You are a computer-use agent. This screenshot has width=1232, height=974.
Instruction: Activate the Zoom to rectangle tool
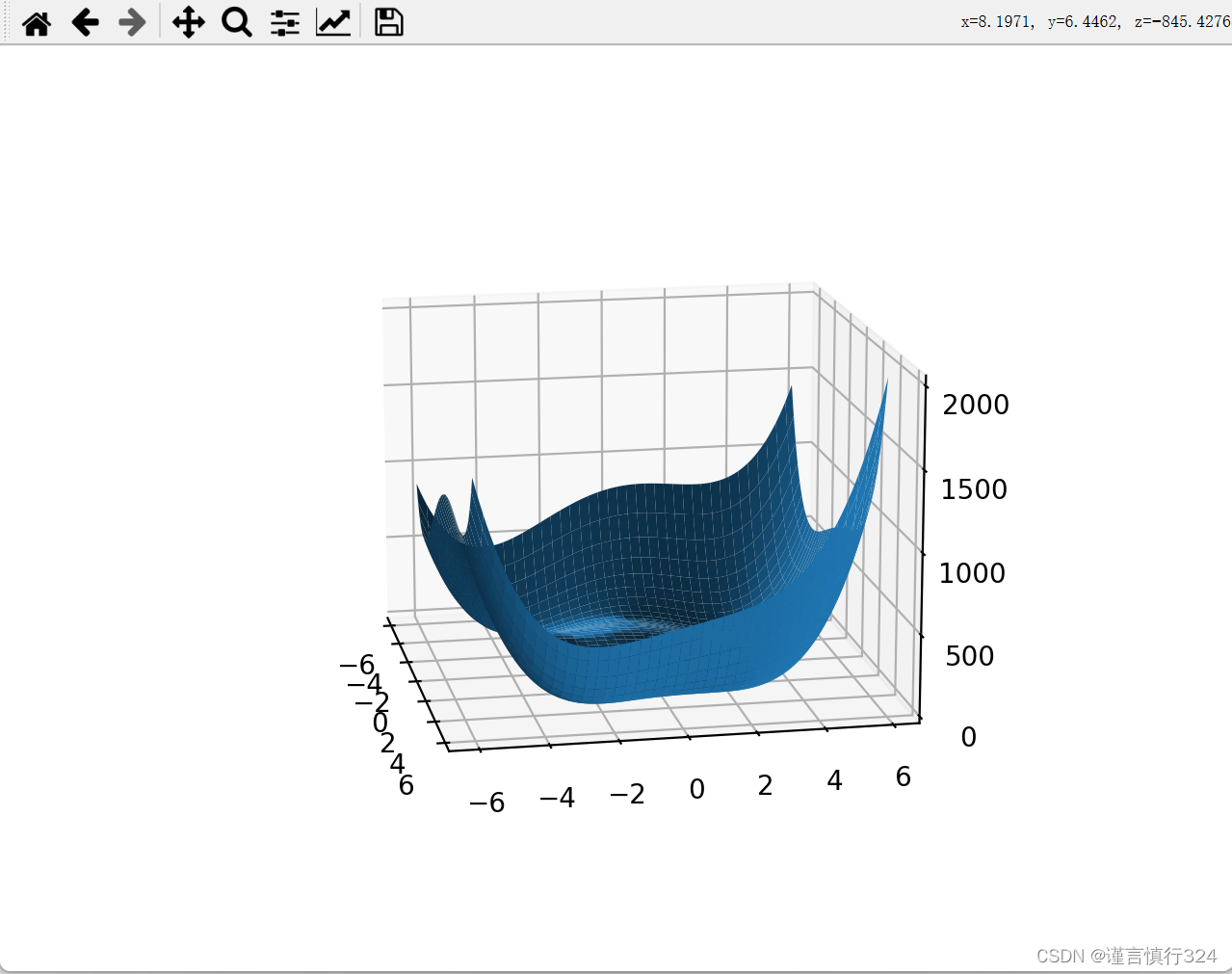coord(236,22)
